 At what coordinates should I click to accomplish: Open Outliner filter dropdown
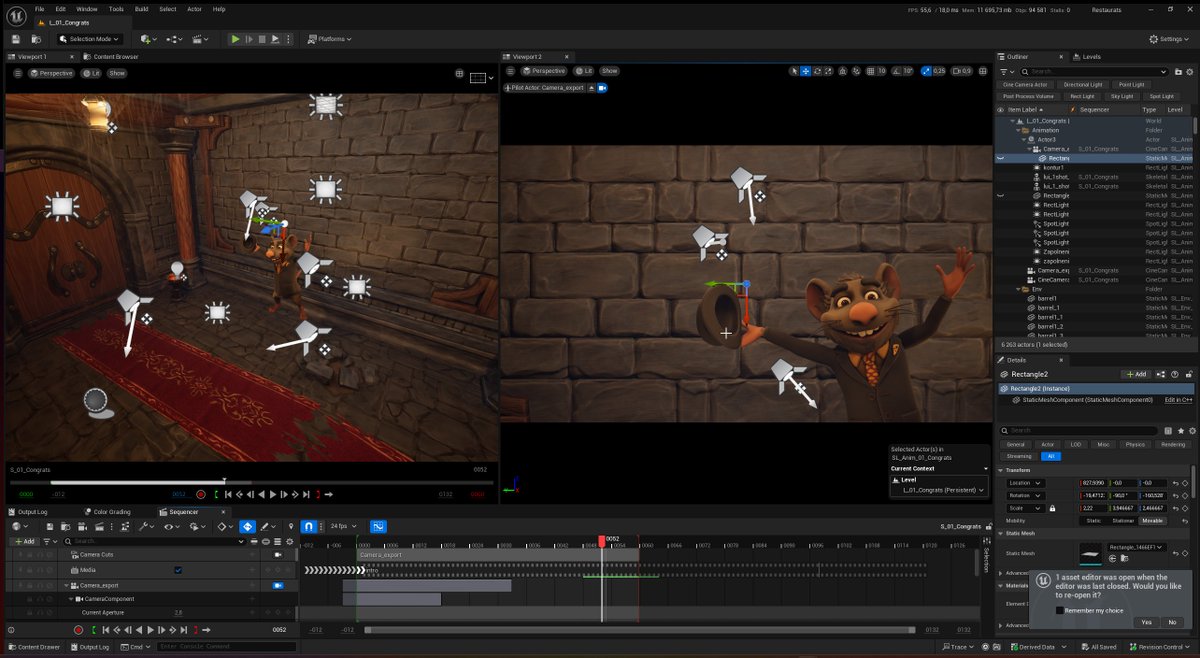[1008, 72]
